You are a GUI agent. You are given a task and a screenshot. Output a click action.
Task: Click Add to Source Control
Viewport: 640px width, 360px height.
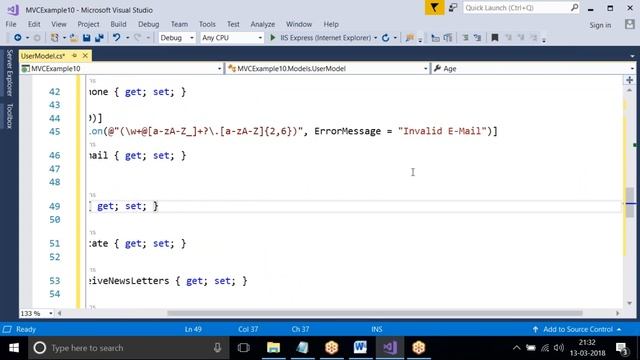pos(578,329)
